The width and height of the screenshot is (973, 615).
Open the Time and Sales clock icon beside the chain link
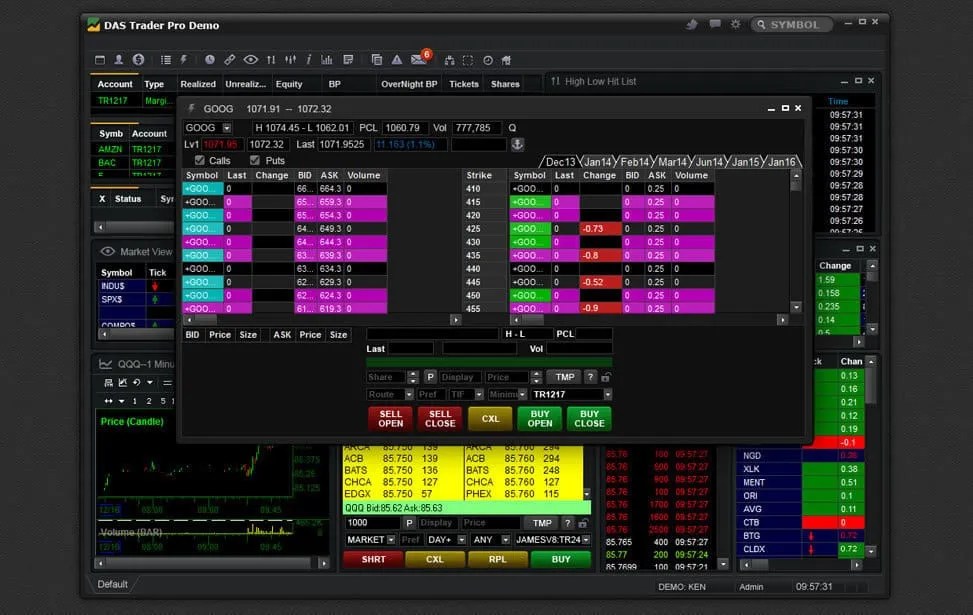click(210, 60)
